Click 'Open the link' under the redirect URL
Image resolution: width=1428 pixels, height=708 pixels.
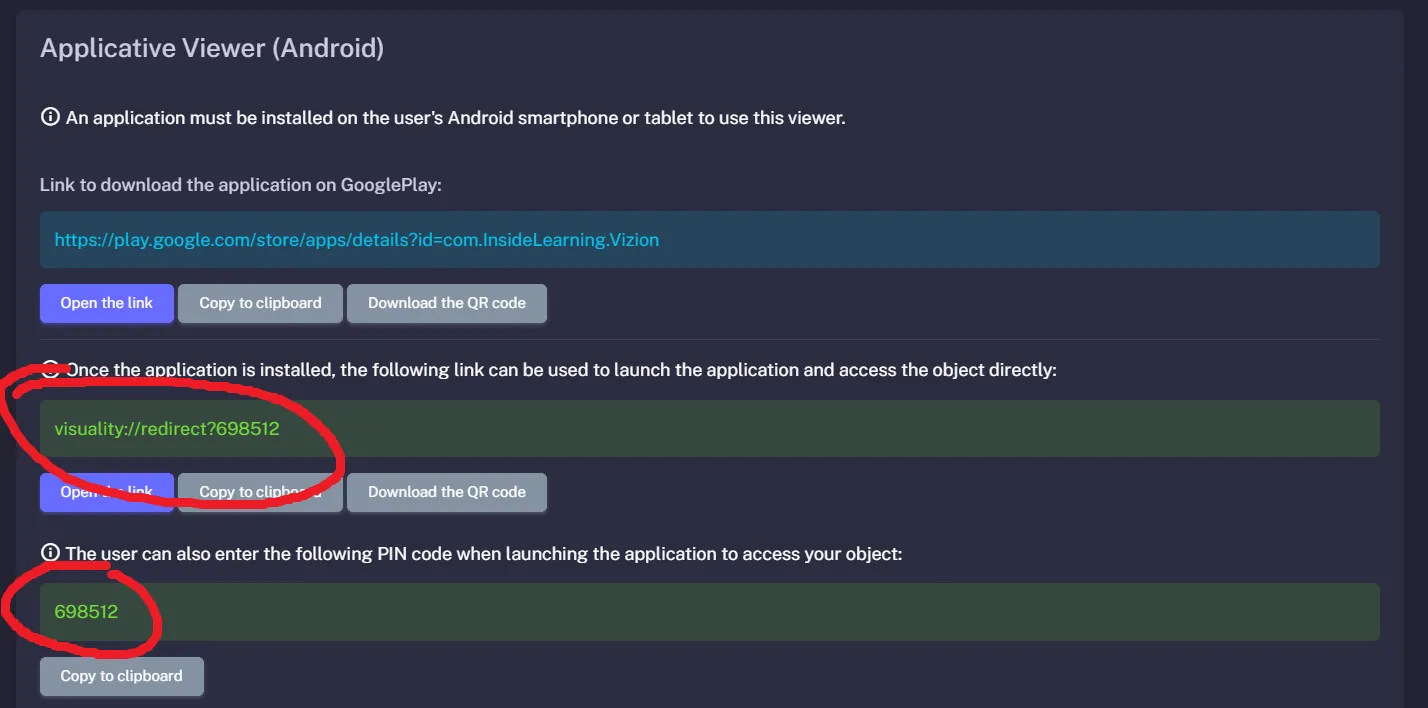point(106,492)
